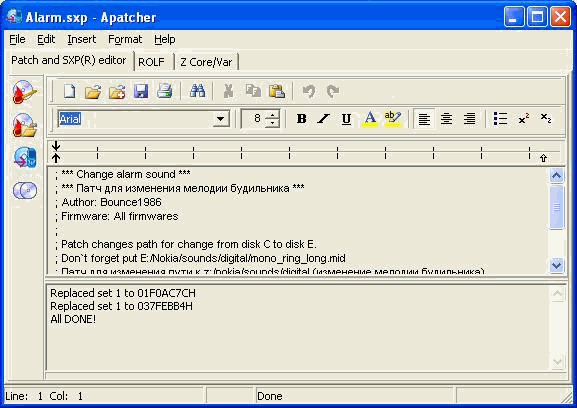Image resolution: width=577 pixels, height=408 pixels.
Task: Toggle Underline formatting
Action: 346,119
